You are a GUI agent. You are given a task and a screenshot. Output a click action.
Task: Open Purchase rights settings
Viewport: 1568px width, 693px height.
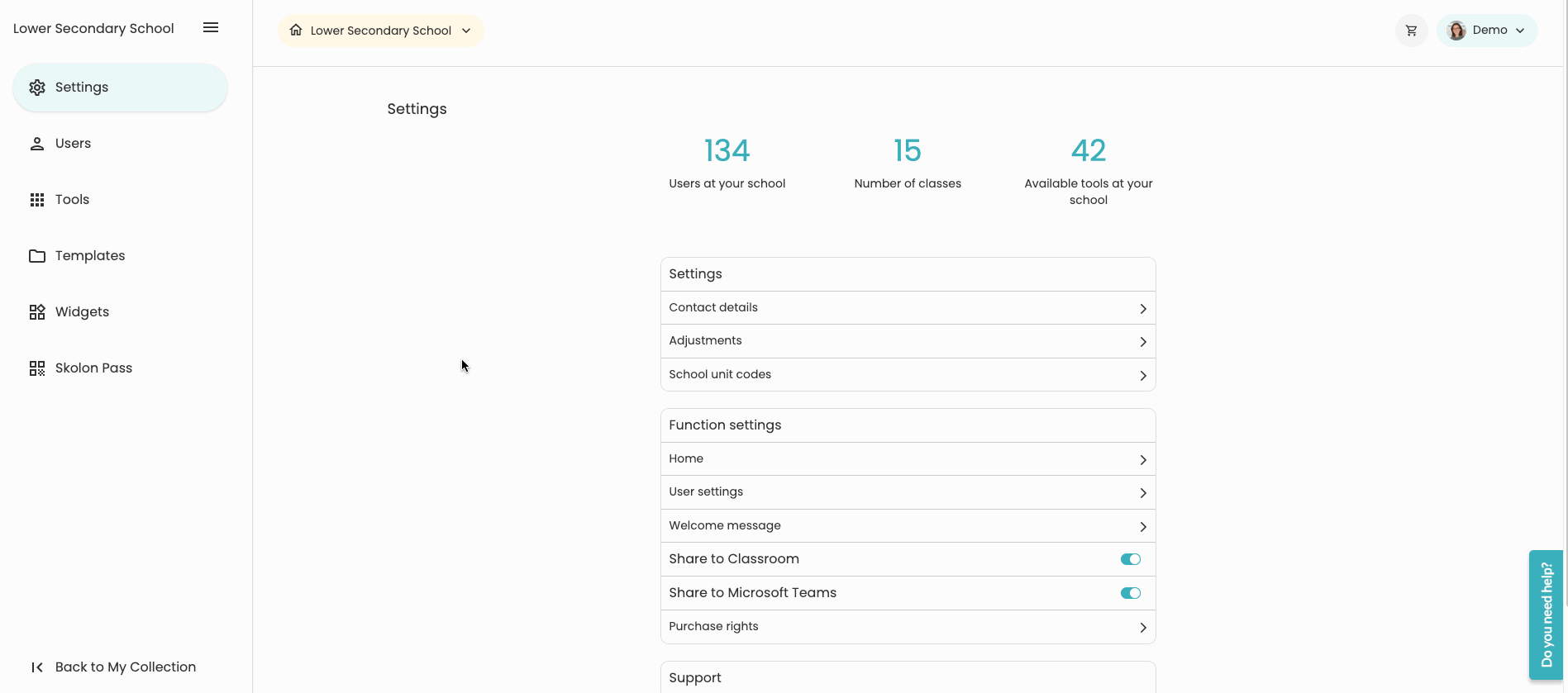pos(908,627)
